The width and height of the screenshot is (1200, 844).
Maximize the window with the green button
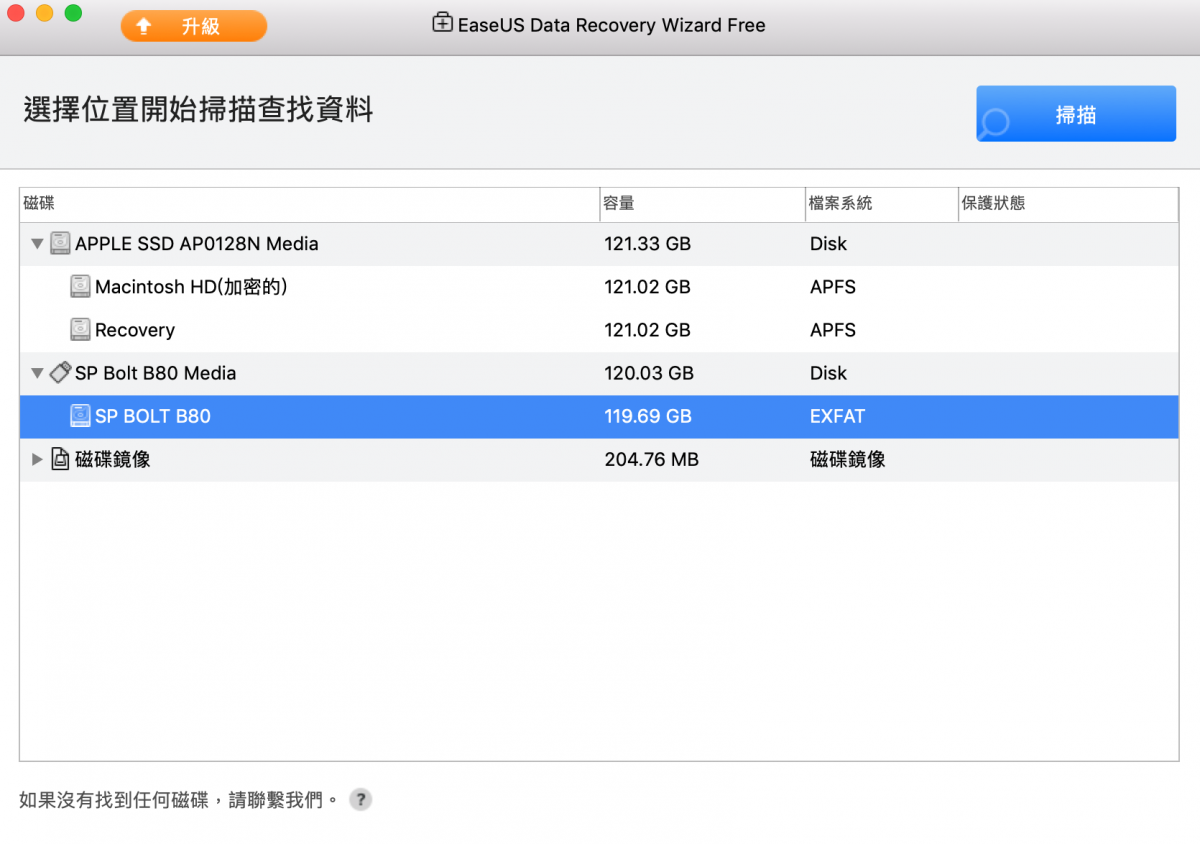tap(73, 13)
